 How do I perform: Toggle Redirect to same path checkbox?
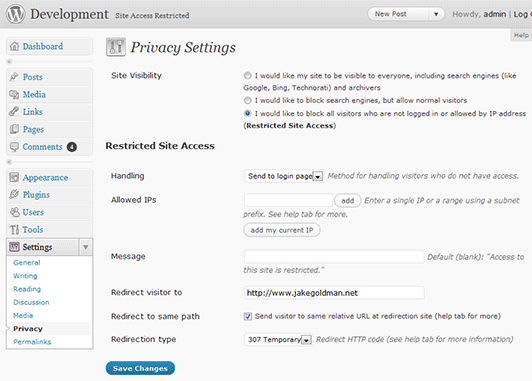[247, 316]
